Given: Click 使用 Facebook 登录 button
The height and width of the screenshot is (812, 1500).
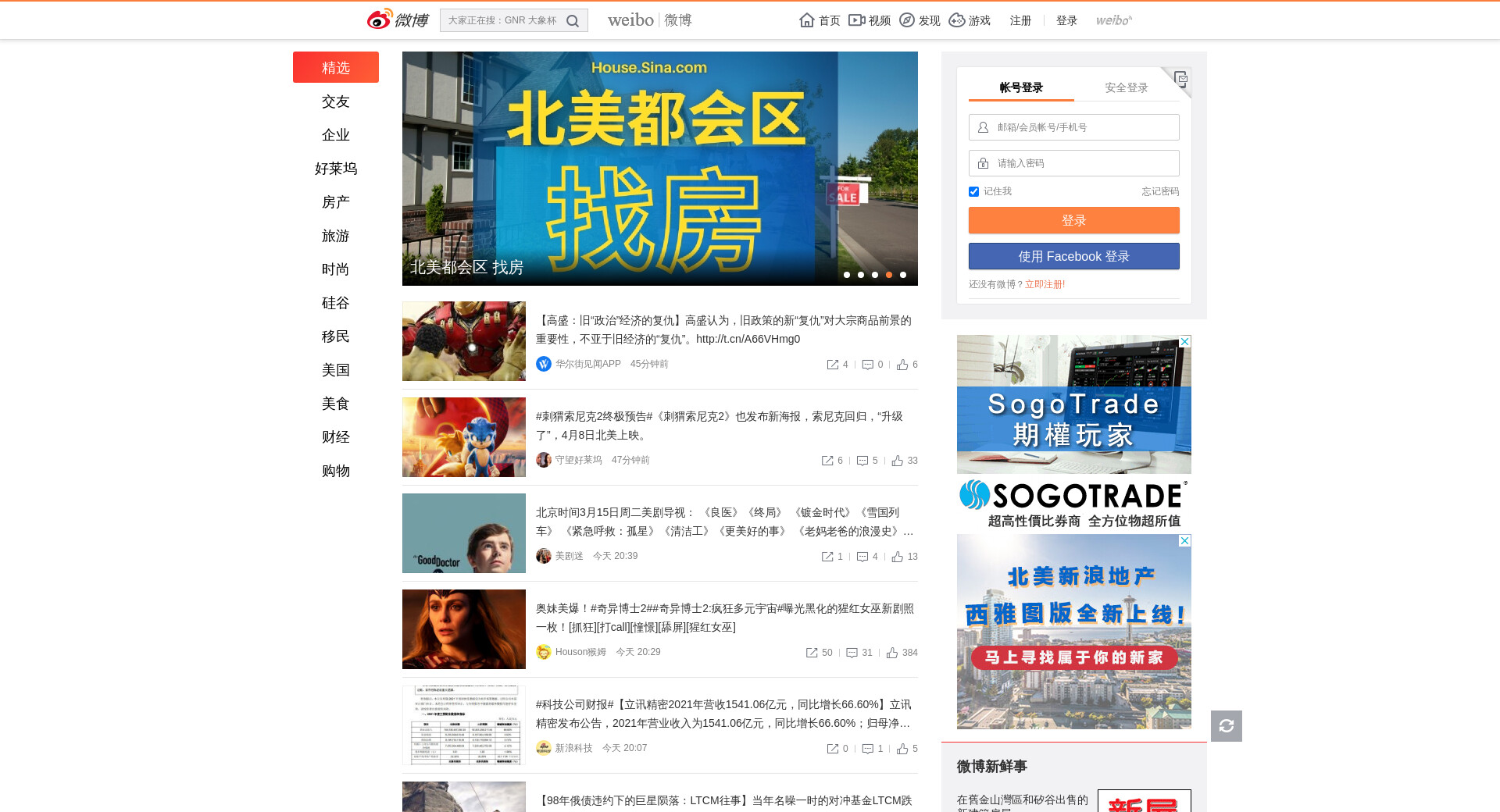Looking at the screenshot, I should tap(1073, 256).
